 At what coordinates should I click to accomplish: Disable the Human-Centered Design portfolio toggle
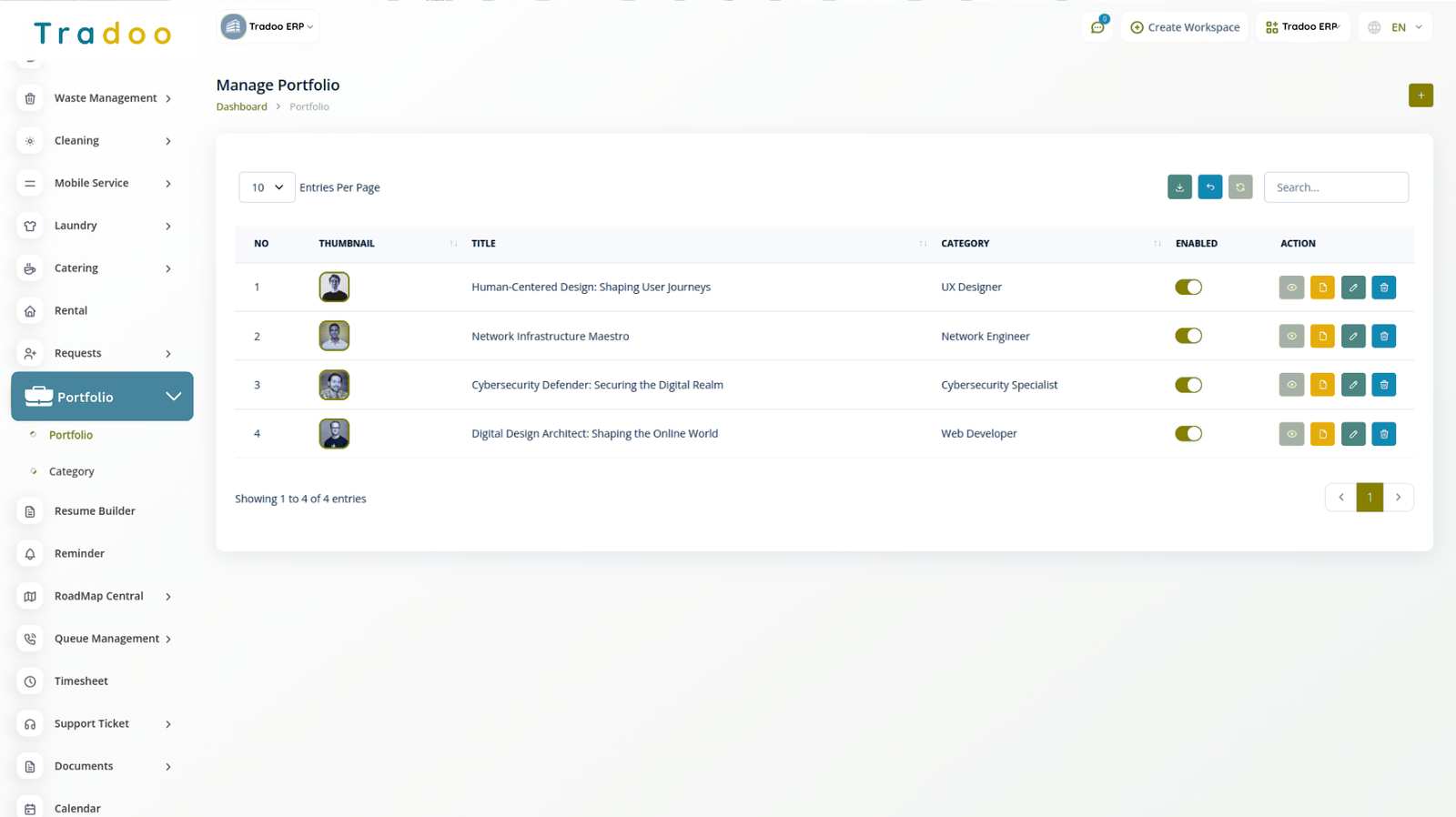[x=1188, y=287]
